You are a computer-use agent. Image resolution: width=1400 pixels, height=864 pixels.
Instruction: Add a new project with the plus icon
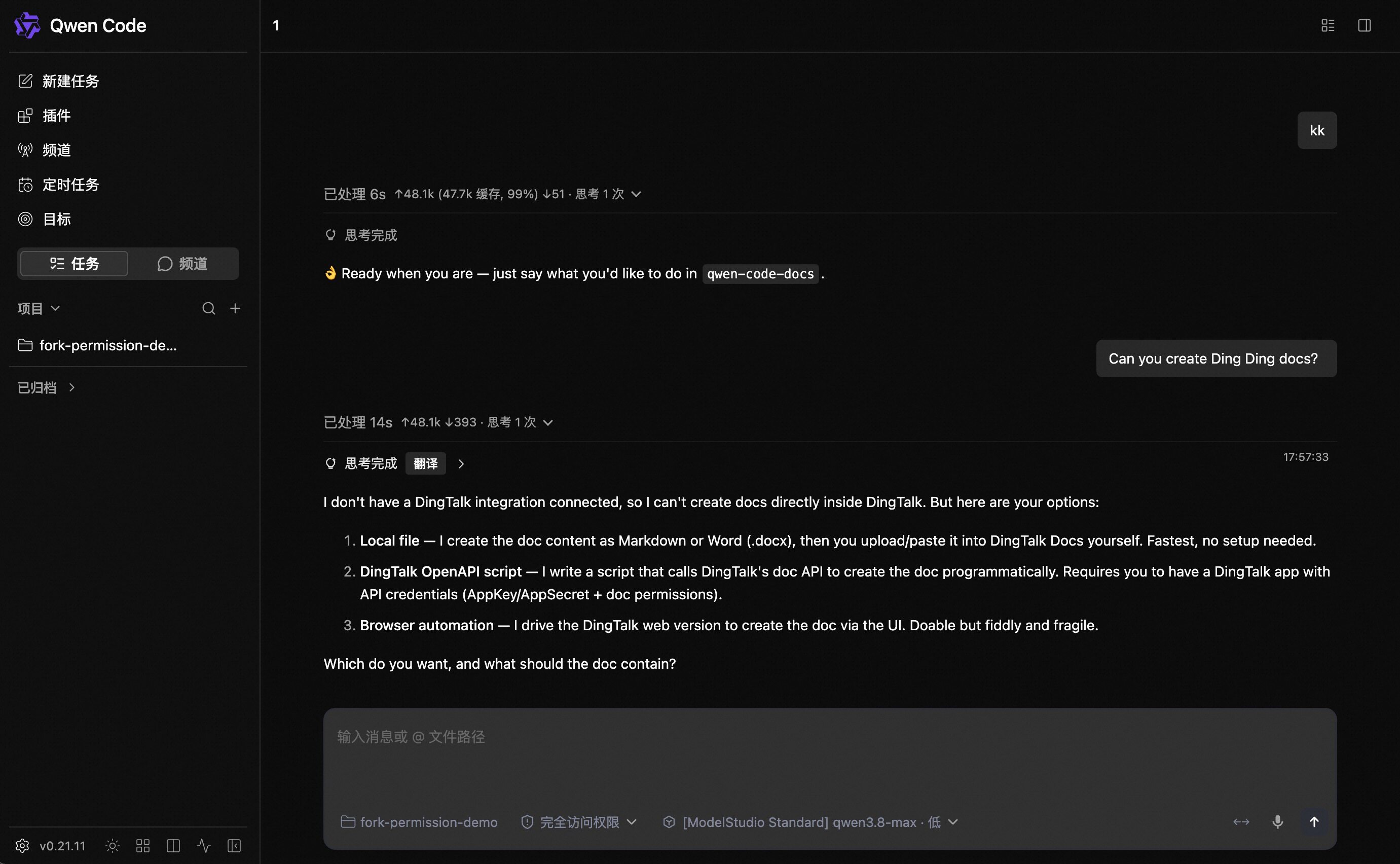click(235, 309)
